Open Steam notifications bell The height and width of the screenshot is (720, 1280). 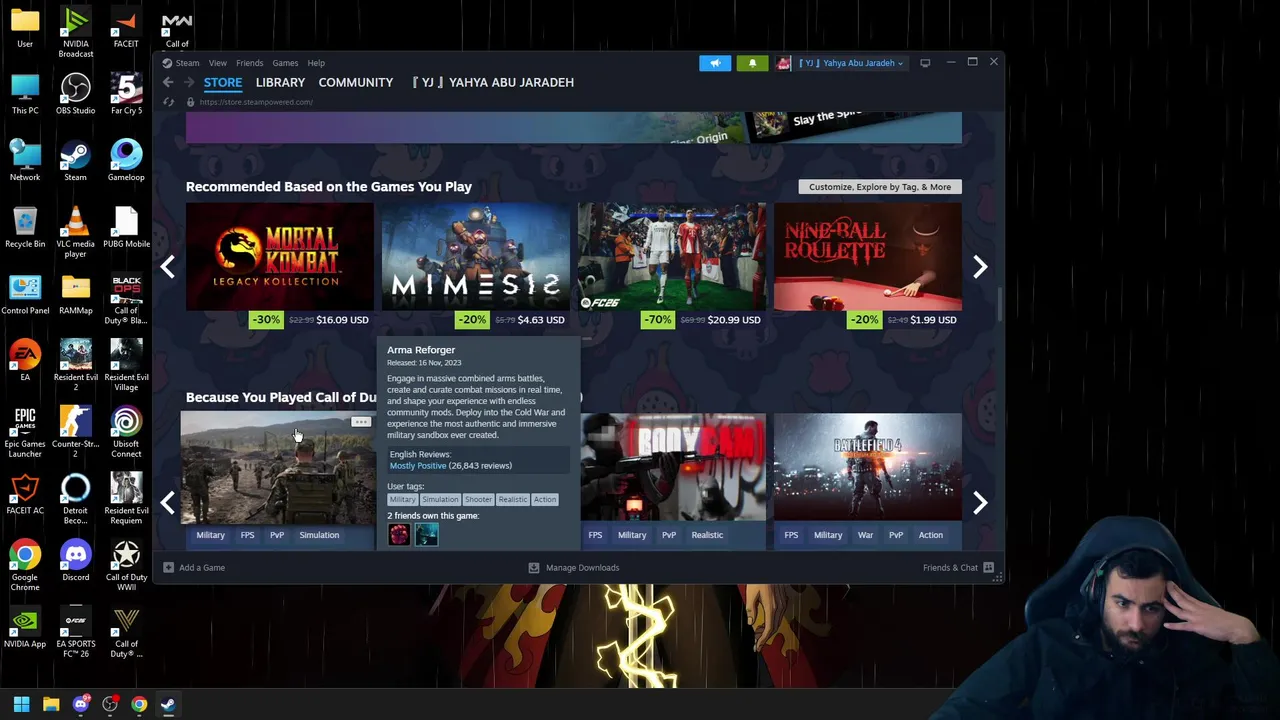[752, 63]
